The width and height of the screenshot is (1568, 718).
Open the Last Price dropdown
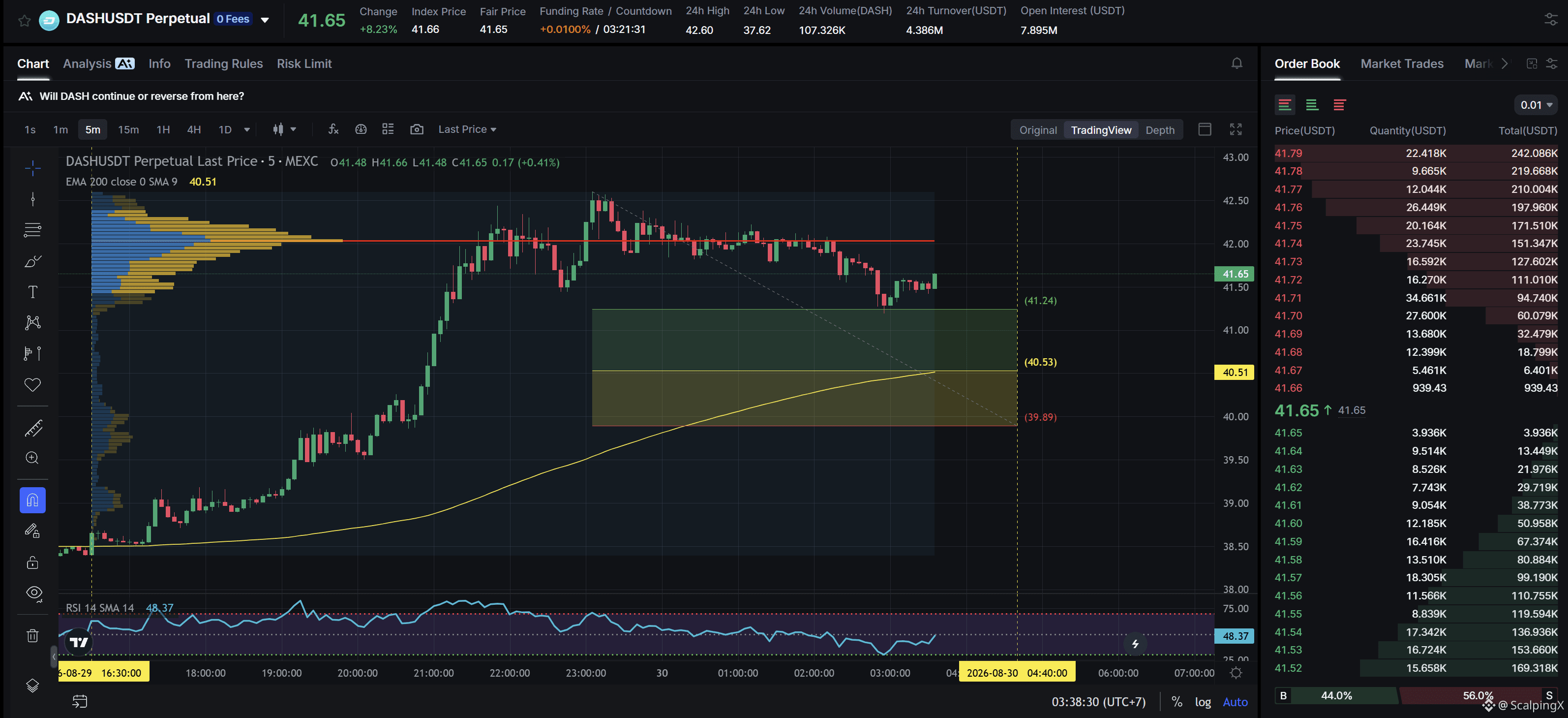click(x=467, y=129)
